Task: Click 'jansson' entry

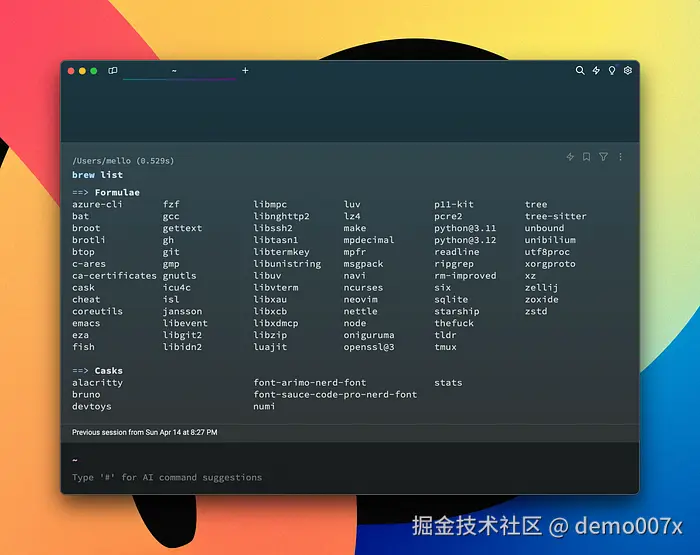Action: pyautogui.click(x=182, y=311)
